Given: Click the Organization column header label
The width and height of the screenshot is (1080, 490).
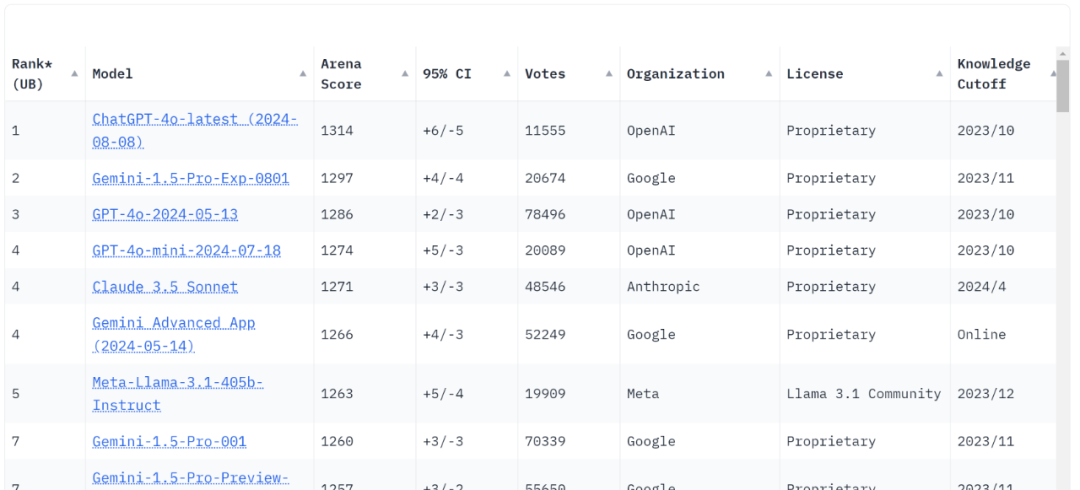Looking at the screenshot, I should click(x=676, y=74).
